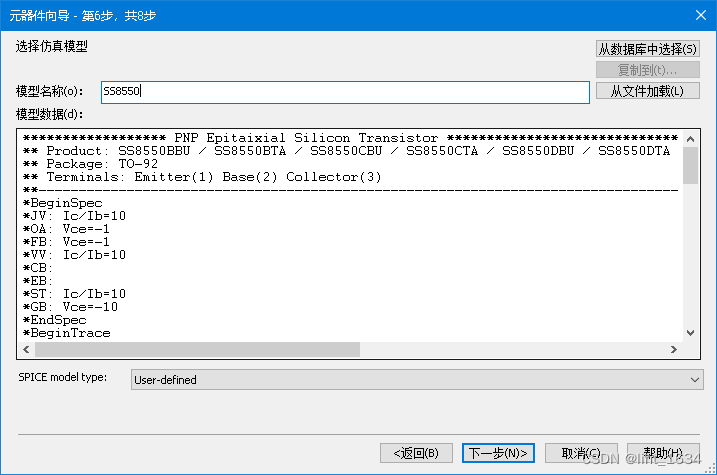
Task: Click the "*BeginTrace" line
Action: point(67,333)
